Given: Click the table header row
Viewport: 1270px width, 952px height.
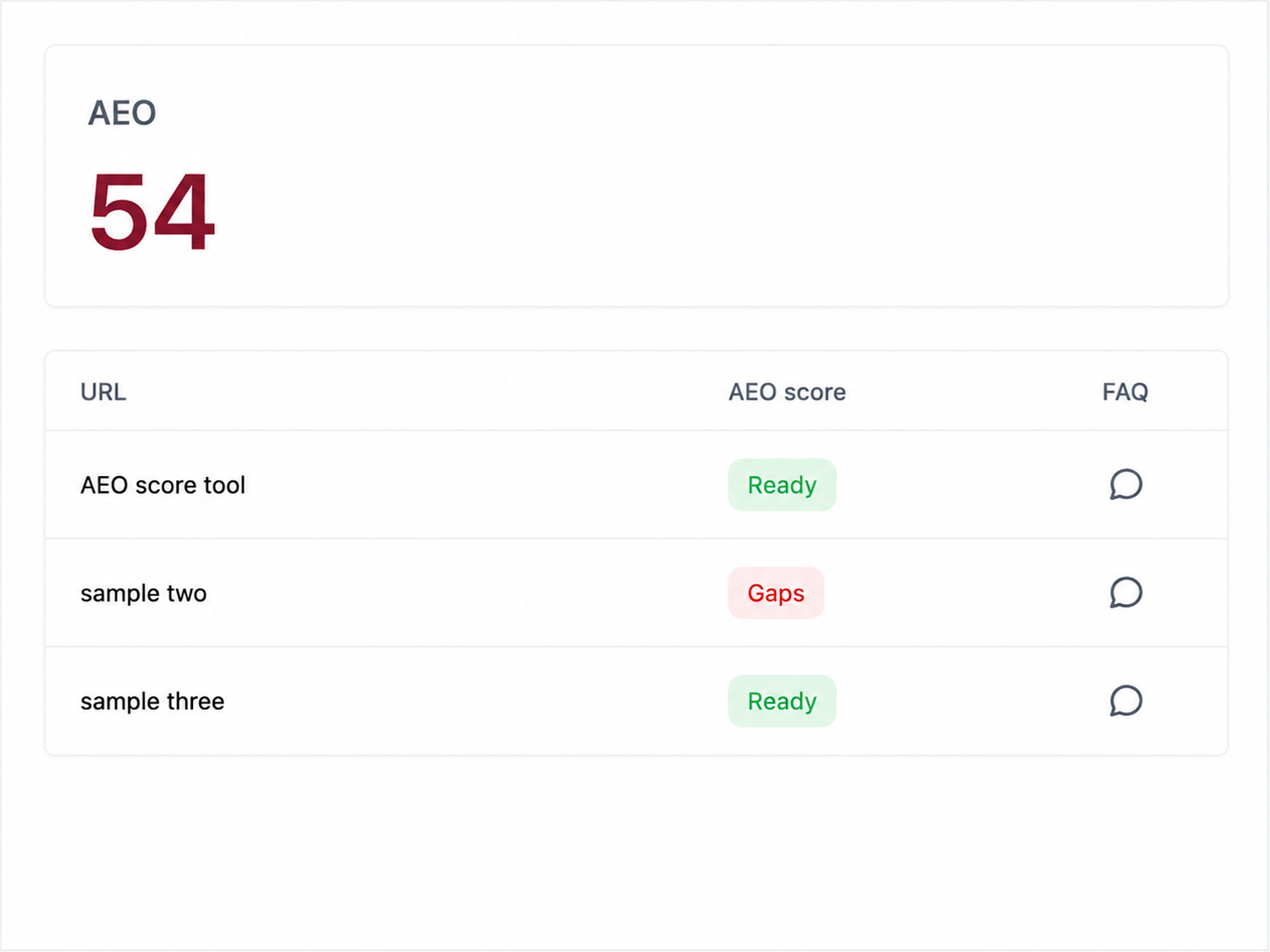Looking at the screenshot, I should coord(636,392).
